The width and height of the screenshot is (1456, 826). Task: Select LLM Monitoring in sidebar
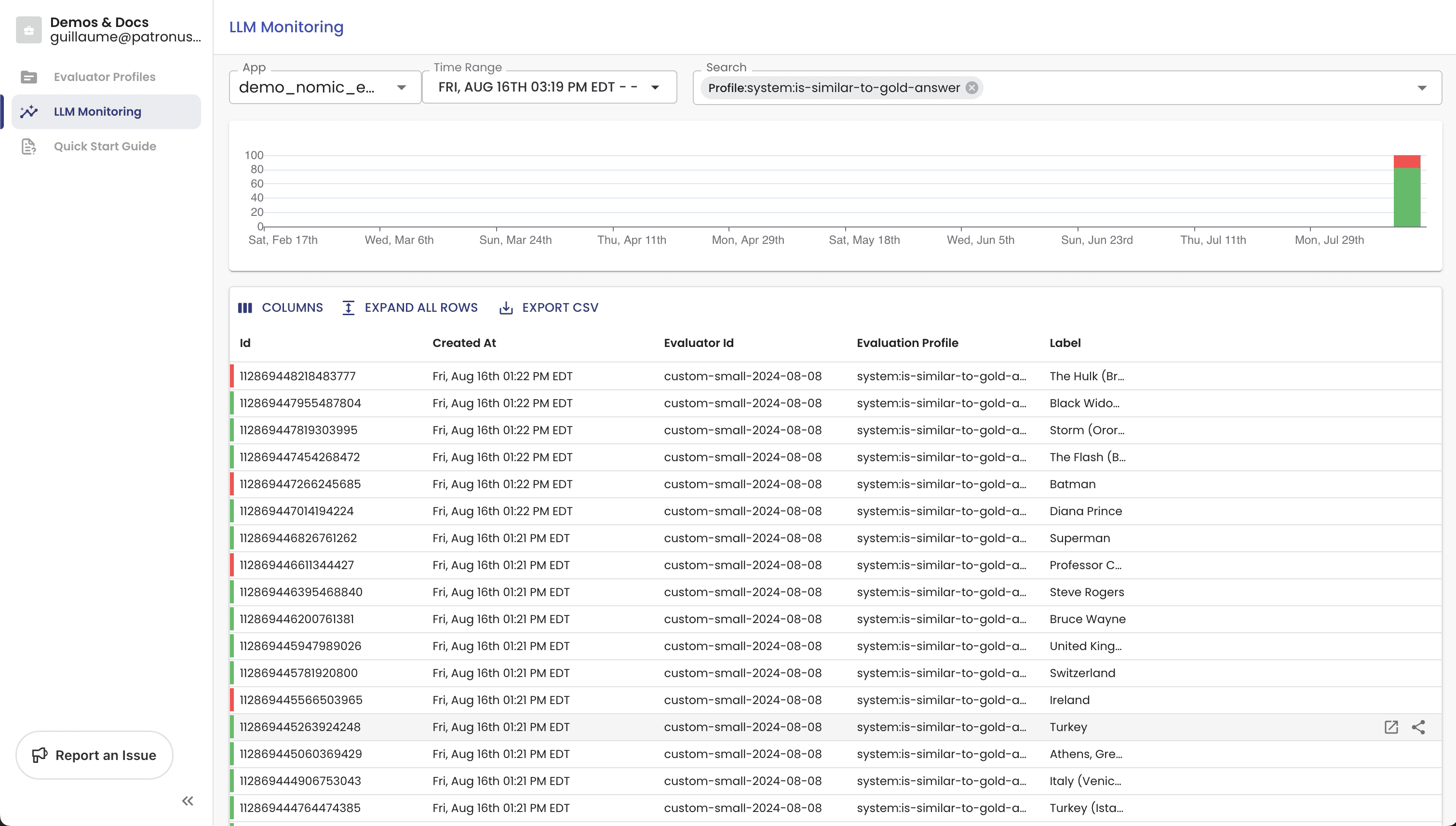(106, 111)
